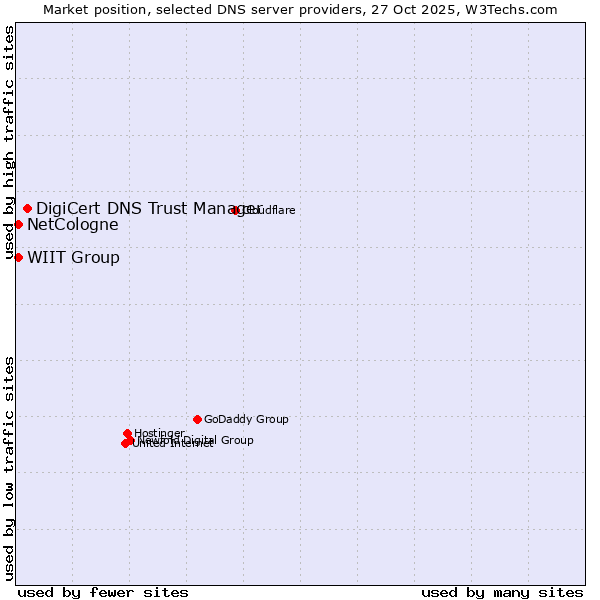Click the GoDaddy Group label text

pos(246,420)
